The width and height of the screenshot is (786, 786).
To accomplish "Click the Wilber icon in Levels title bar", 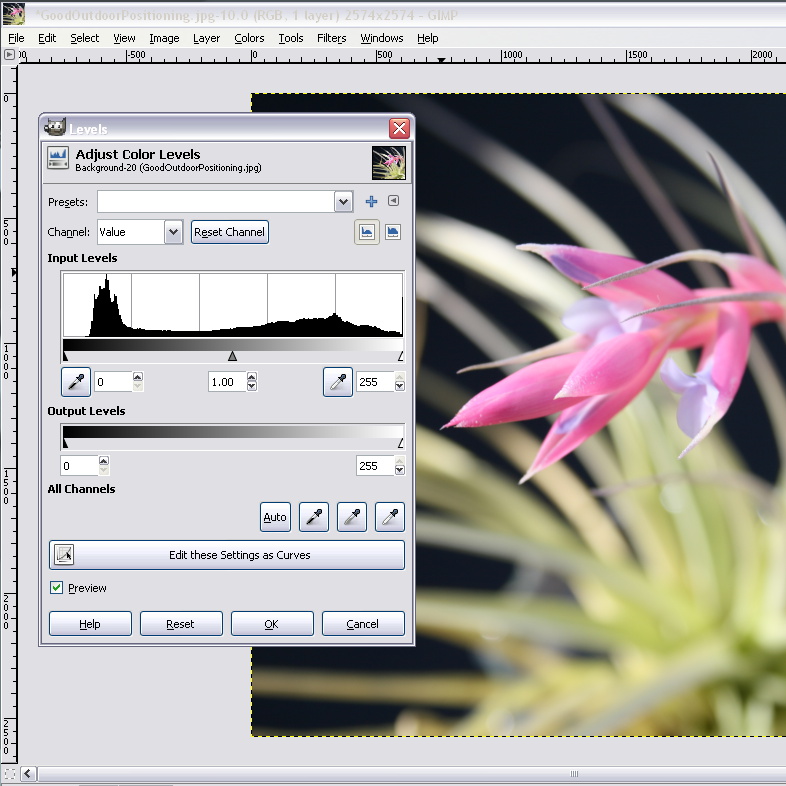I will pos(55,127).
